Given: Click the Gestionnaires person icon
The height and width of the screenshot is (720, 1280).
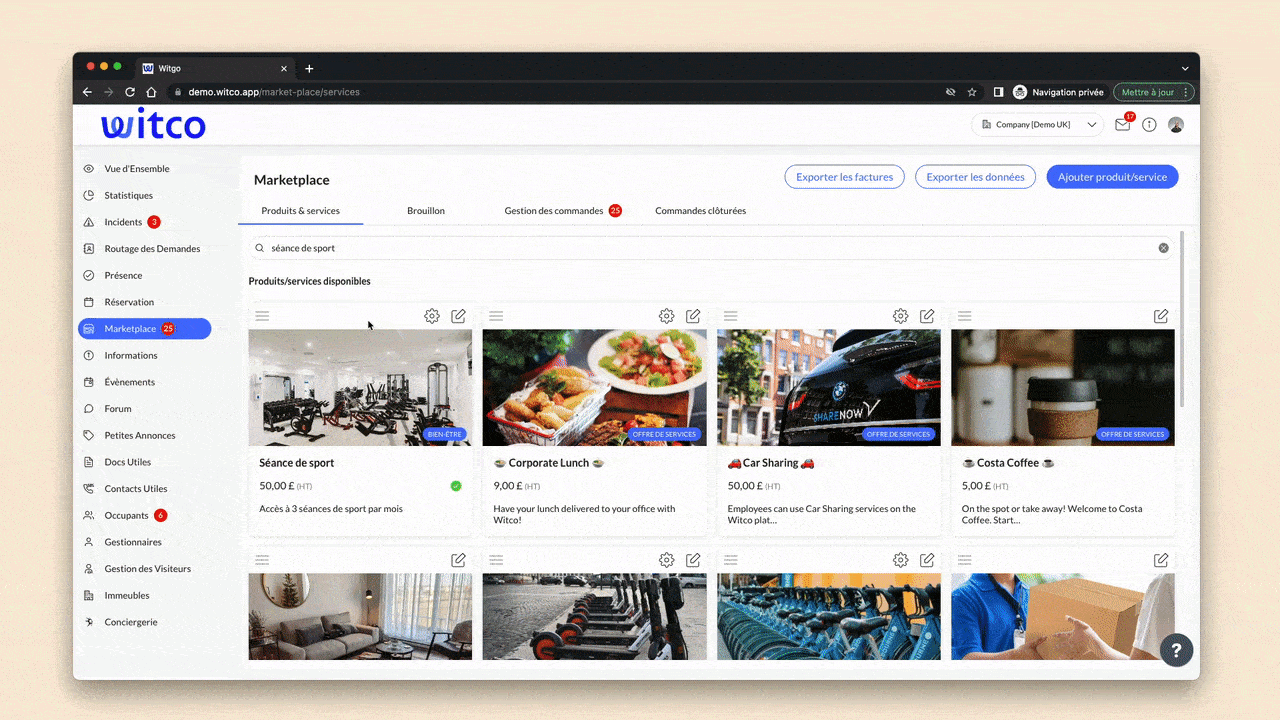Looking at the screenshot, I should 89,542.
